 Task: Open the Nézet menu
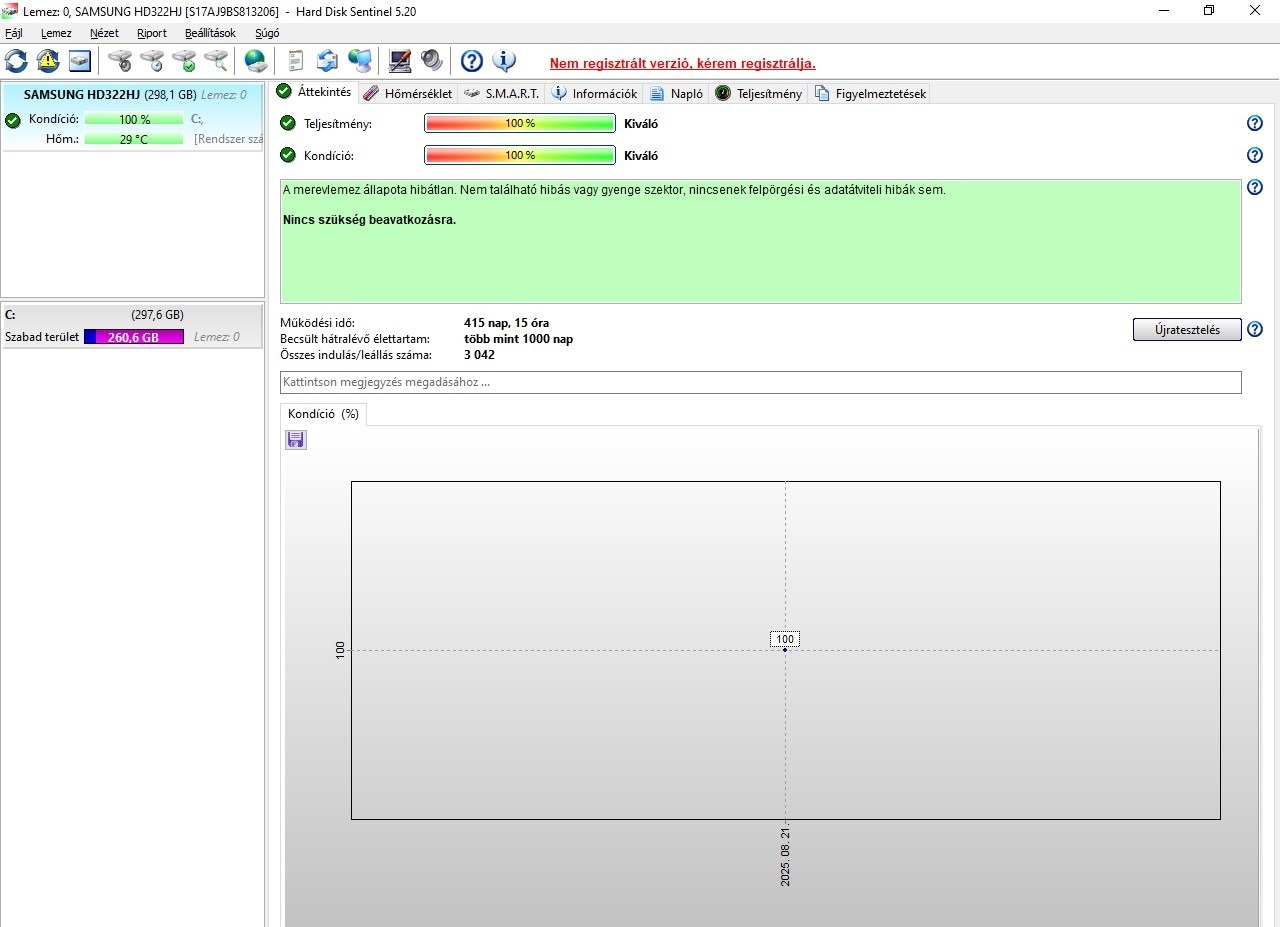[x=104, y=33]
